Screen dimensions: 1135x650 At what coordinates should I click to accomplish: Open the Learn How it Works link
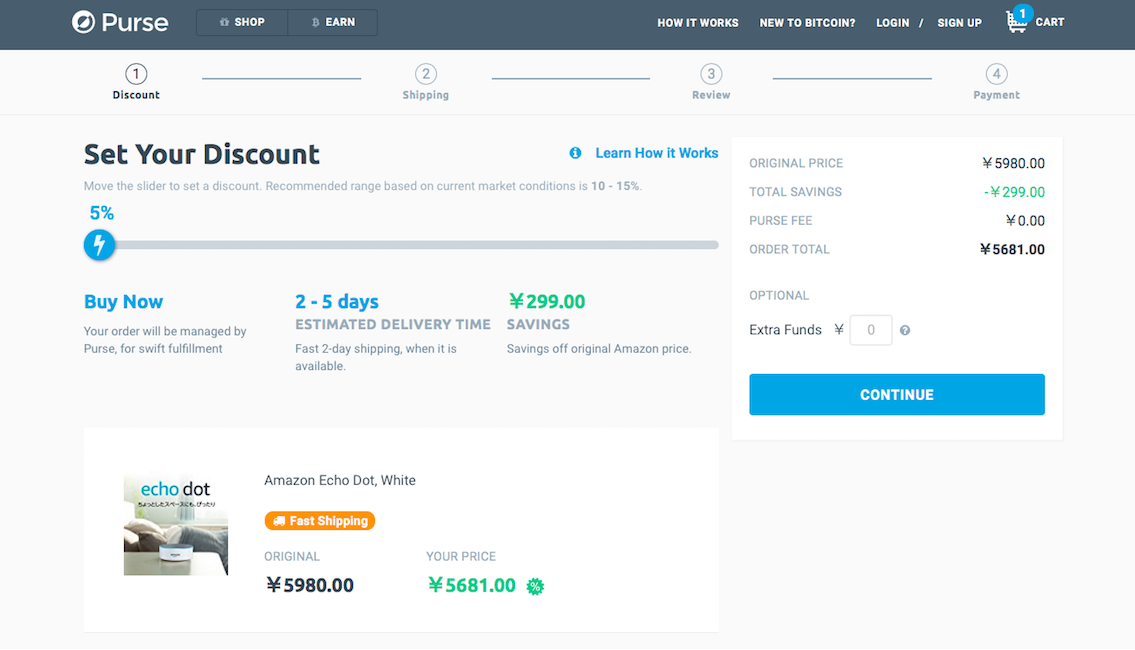pos(656,153)
